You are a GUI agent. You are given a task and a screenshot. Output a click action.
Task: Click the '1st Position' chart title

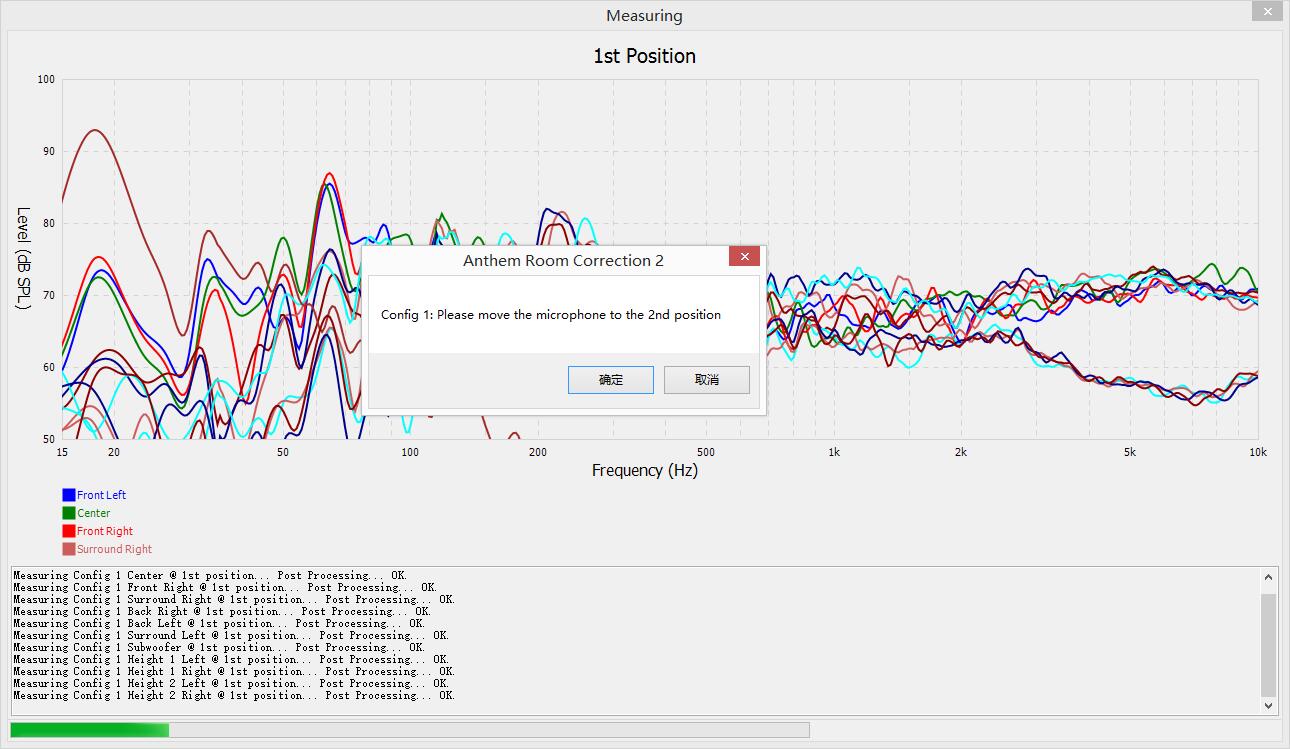coord(645,56)
